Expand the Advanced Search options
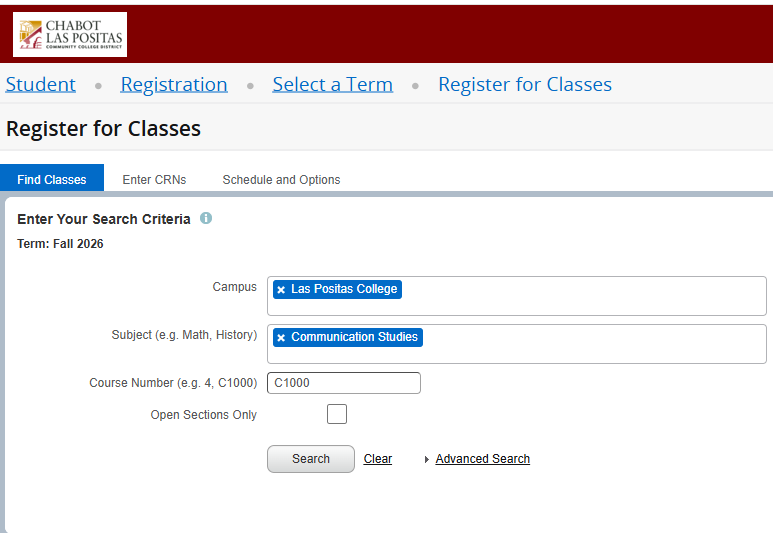Screen dimensions: 773x533 (x=482, y=459)
